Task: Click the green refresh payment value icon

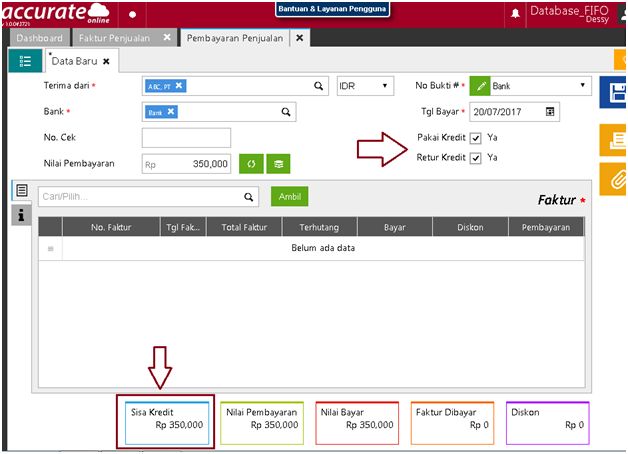Action: tap(251, 164)
